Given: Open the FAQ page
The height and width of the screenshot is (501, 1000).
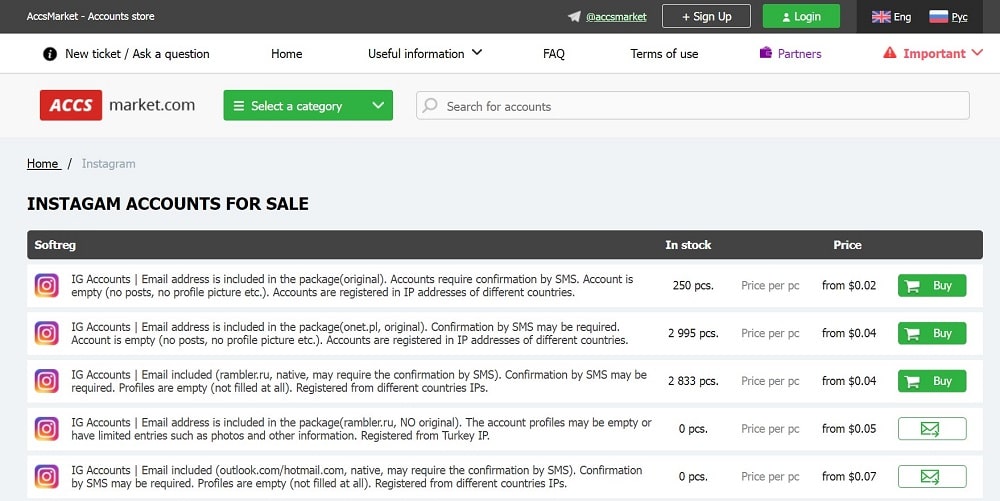Looking at the screenshot, I should [554, 54].
